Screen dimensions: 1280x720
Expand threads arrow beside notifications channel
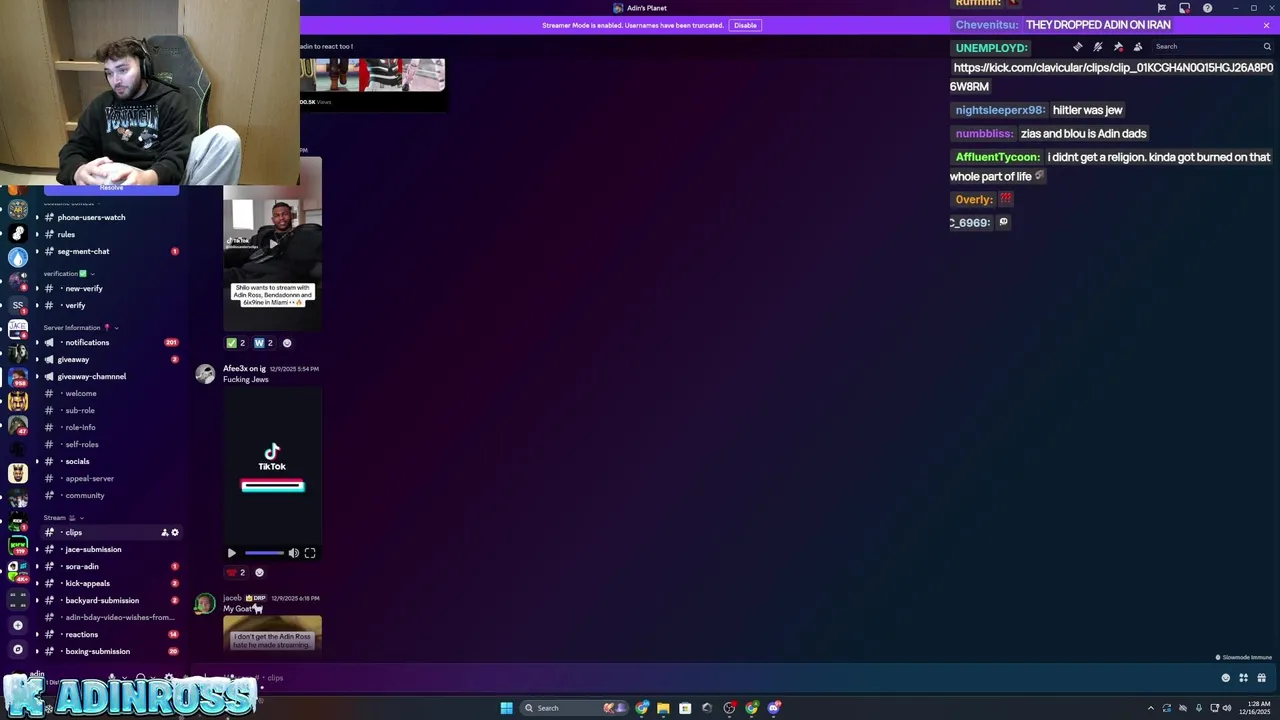tap(37, 342)
